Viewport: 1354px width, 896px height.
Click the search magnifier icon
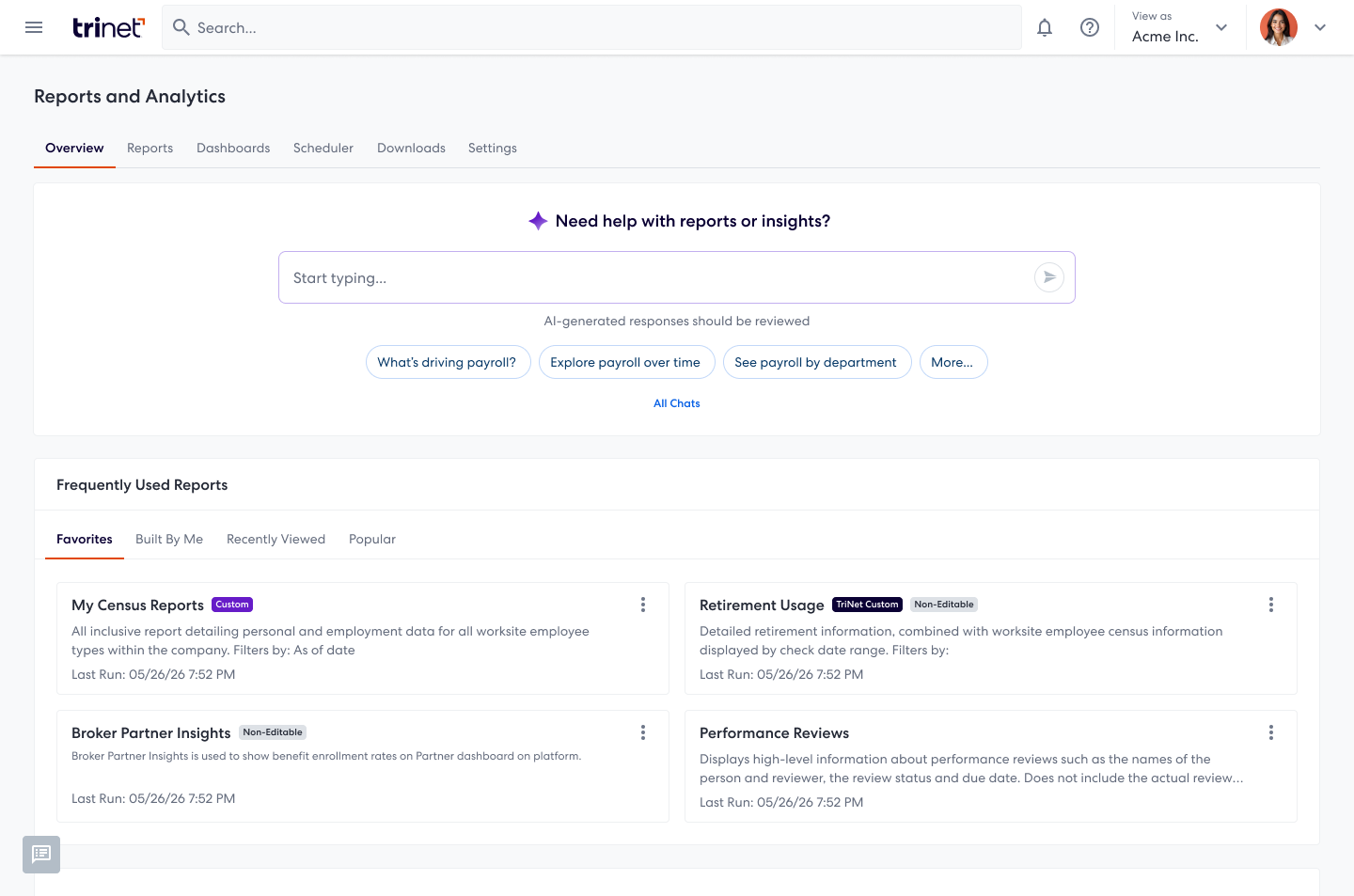(x=181, y=27)
